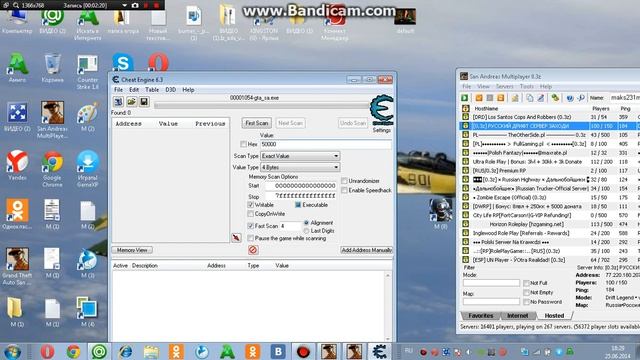Click the Internet Explorer taskbar icon
Viewport: 640px width, 360px height.
point(125,352)
